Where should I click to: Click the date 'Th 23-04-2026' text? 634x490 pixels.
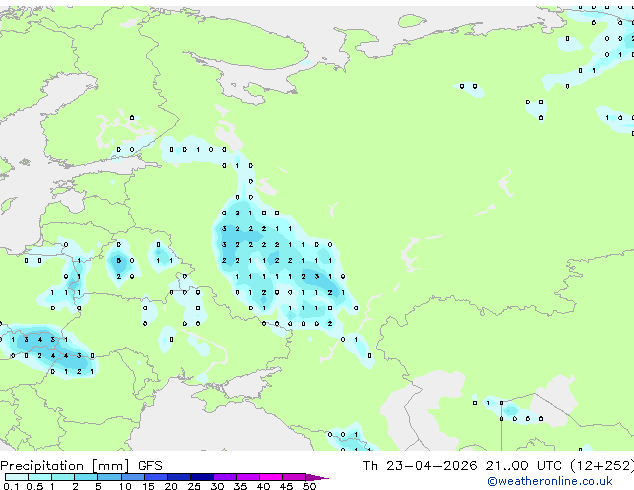tap(420, 466)
